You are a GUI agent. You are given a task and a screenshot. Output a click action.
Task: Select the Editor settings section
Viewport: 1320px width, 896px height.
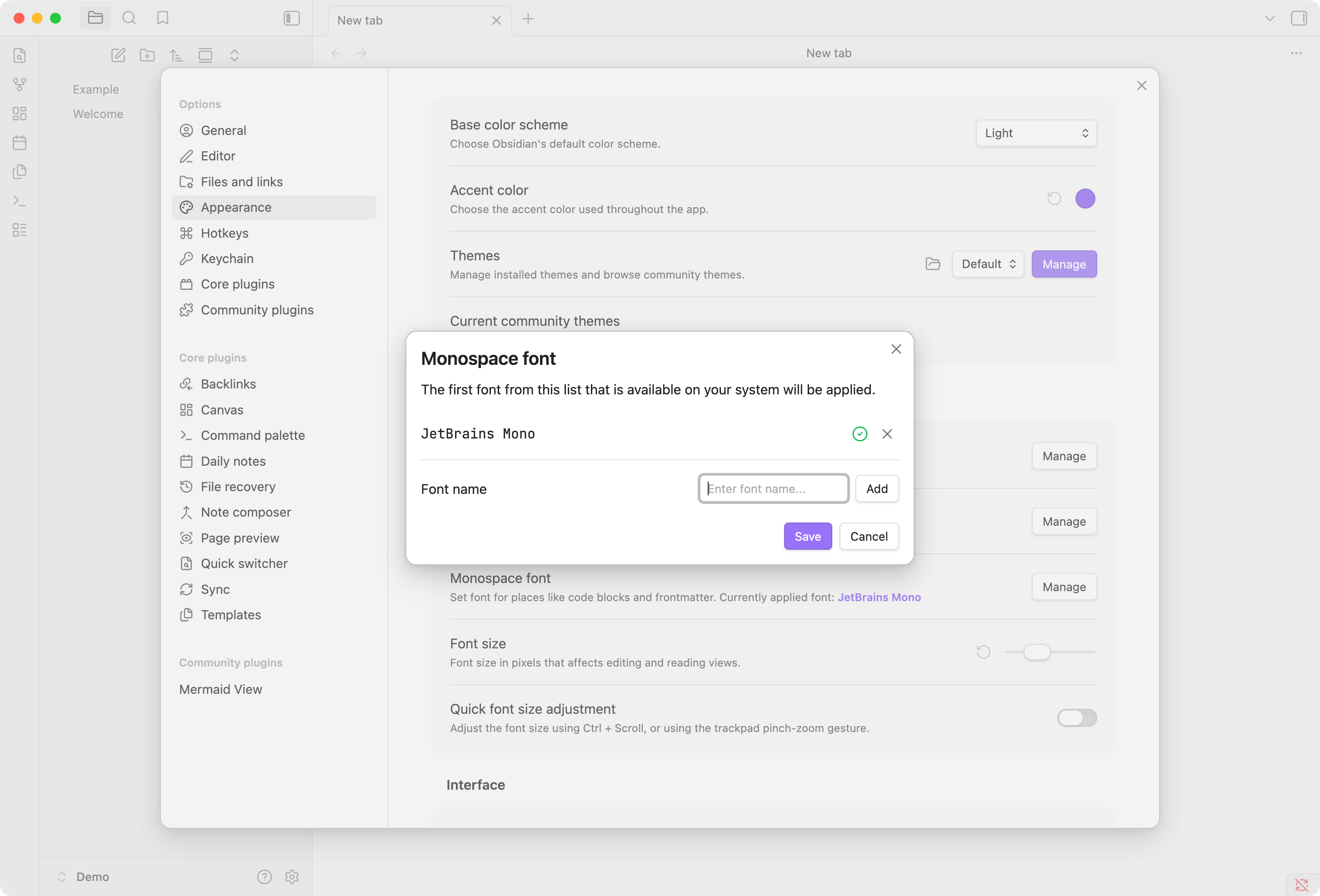(218, 155)
